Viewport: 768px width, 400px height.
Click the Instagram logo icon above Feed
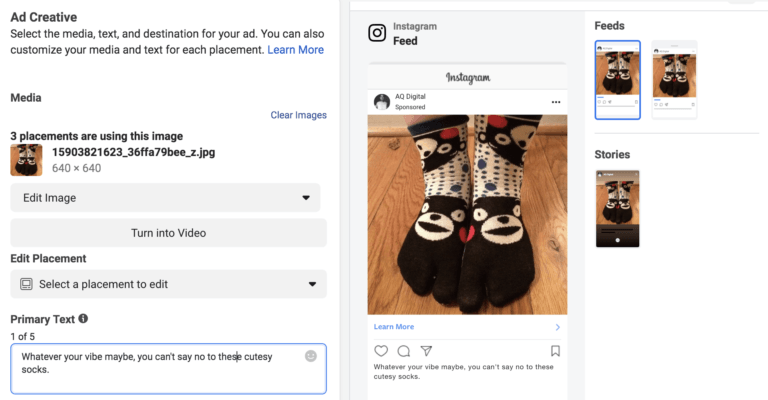(x=377, y=33)
